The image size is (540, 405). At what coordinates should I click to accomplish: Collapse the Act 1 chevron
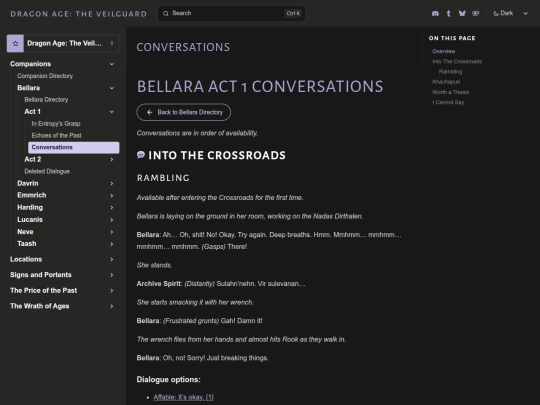[x=112, y=112]
